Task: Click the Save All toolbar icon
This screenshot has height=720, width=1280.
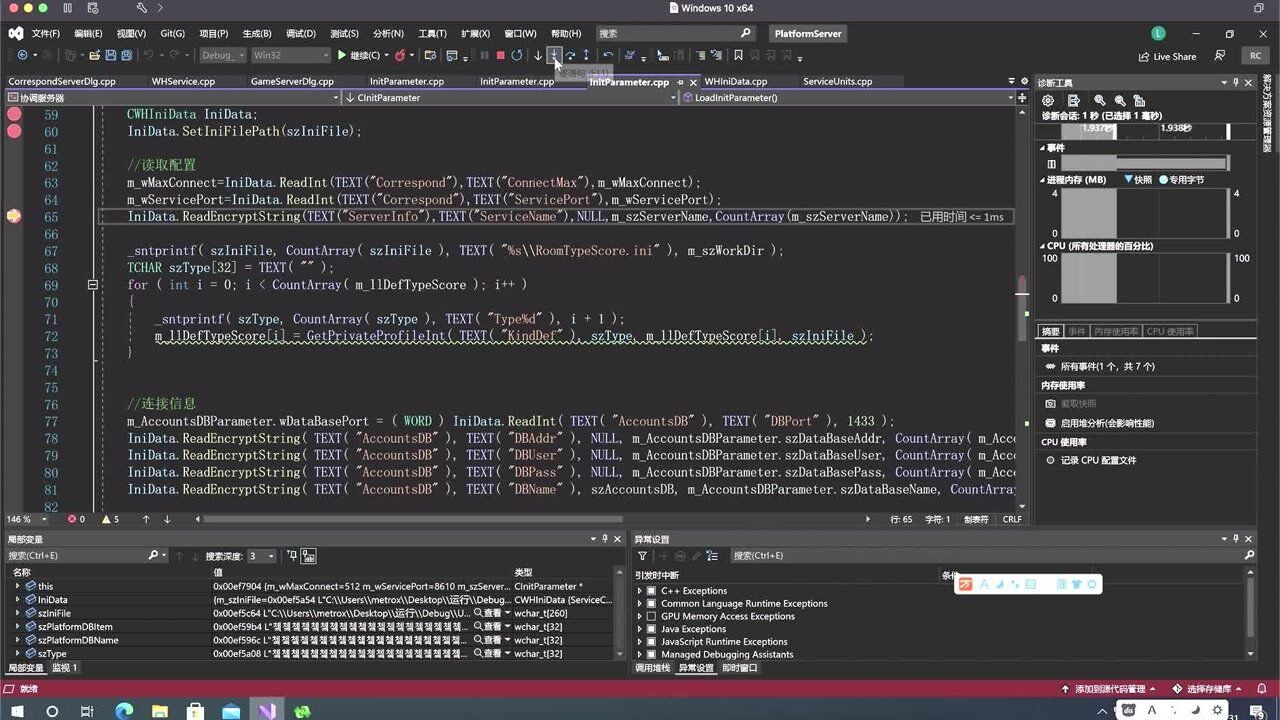Action: pos(128,56)
